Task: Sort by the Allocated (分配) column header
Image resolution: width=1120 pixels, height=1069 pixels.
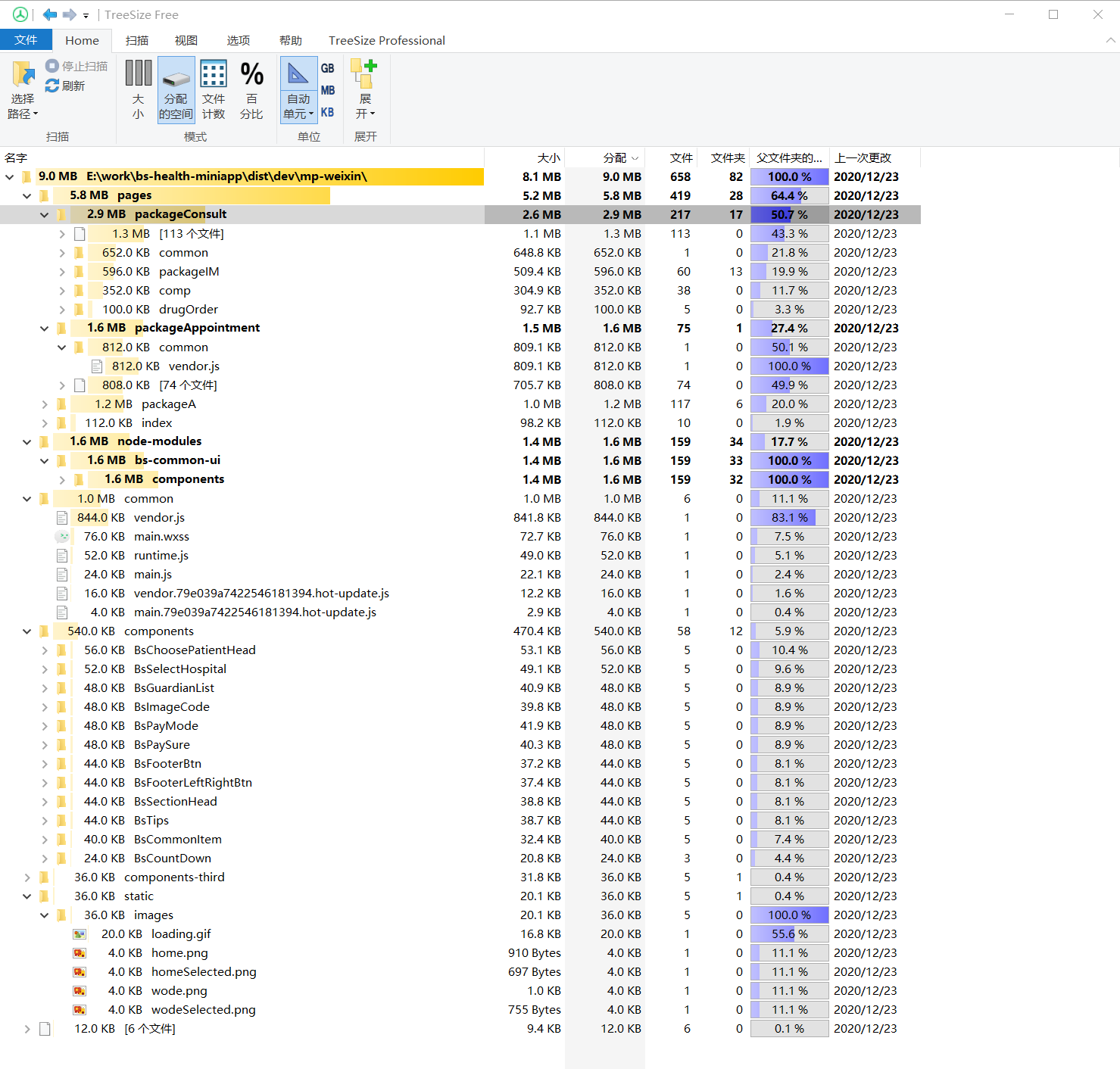Action: click(x=605, y=157)
